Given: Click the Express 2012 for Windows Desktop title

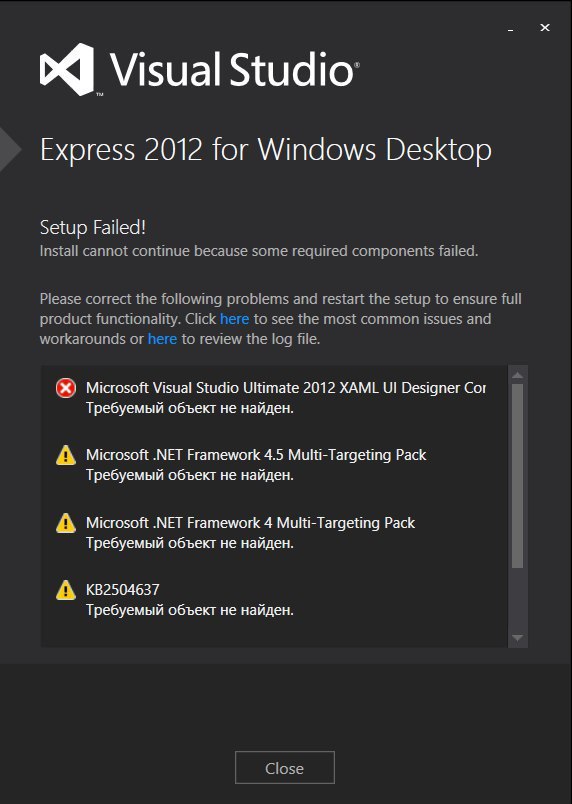Looking at the screenshot, I should (265, 150).
